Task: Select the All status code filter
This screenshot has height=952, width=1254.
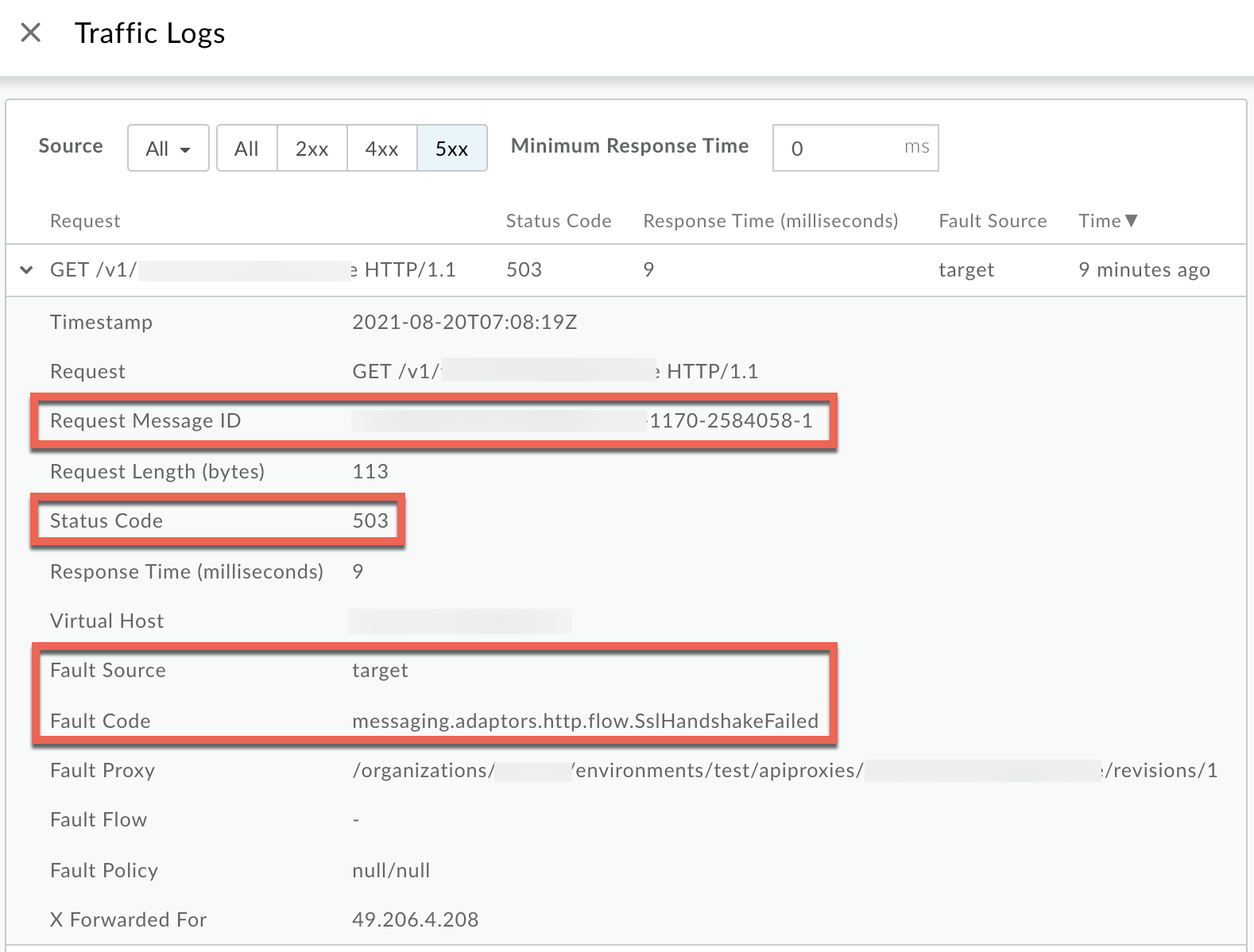Action: (x=246, y=148)
